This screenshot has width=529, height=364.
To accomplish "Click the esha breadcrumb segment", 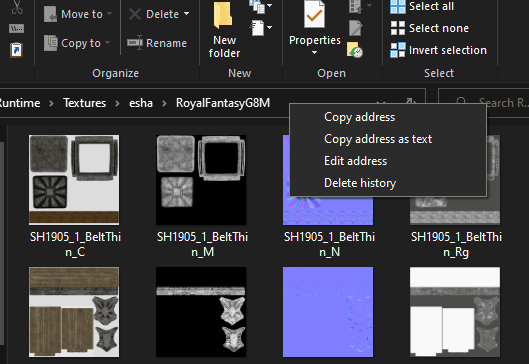I will 141,103.
